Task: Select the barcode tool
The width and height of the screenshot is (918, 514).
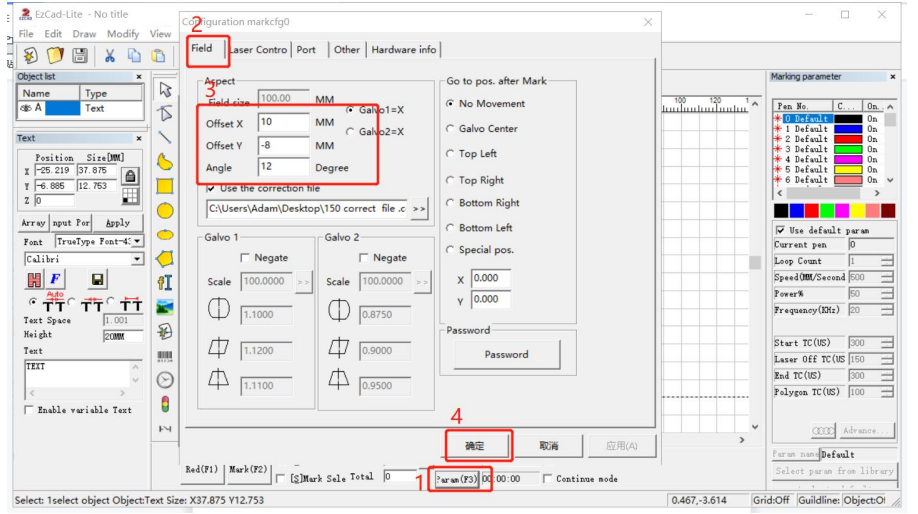Action: click(165, 355)
